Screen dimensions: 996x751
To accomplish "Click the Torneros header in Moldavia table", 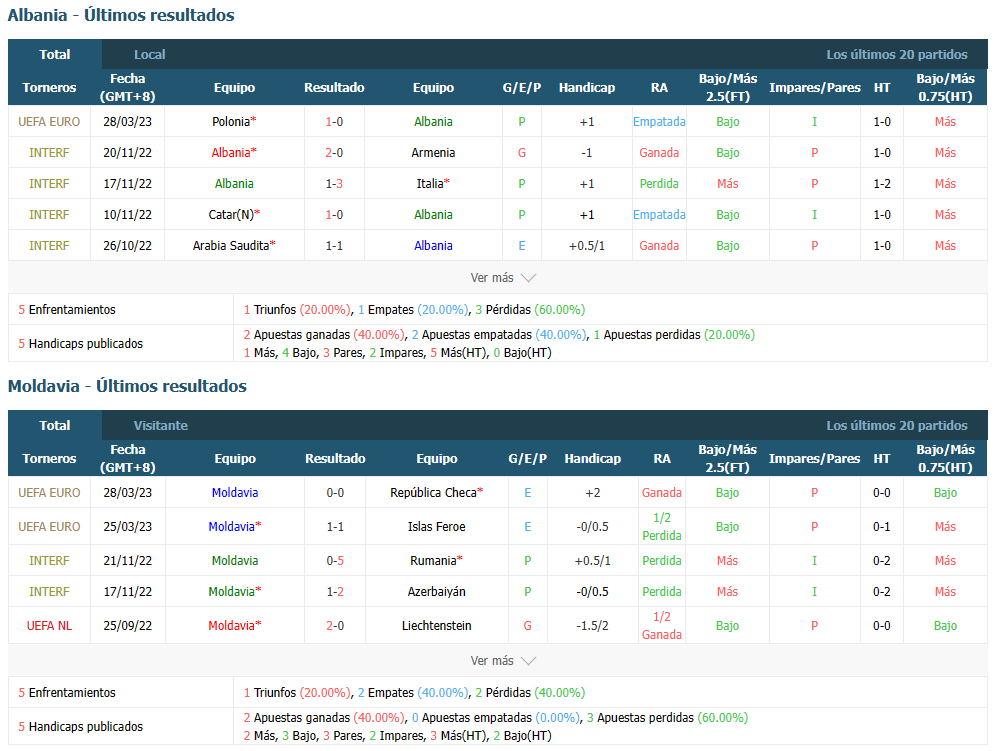I will [49, 459].
